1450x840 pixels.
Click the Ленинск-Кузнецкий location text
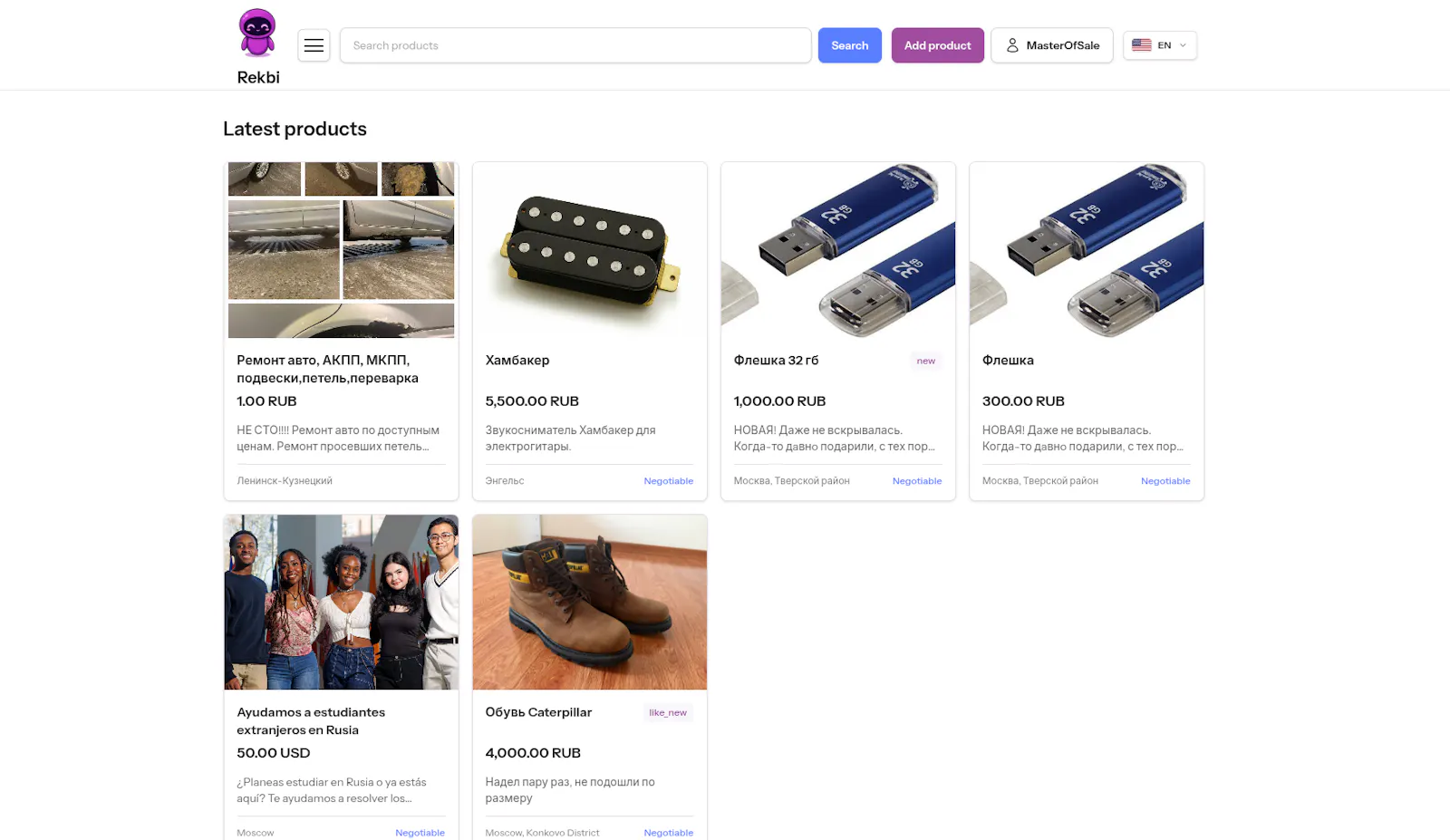pos(285,481)
